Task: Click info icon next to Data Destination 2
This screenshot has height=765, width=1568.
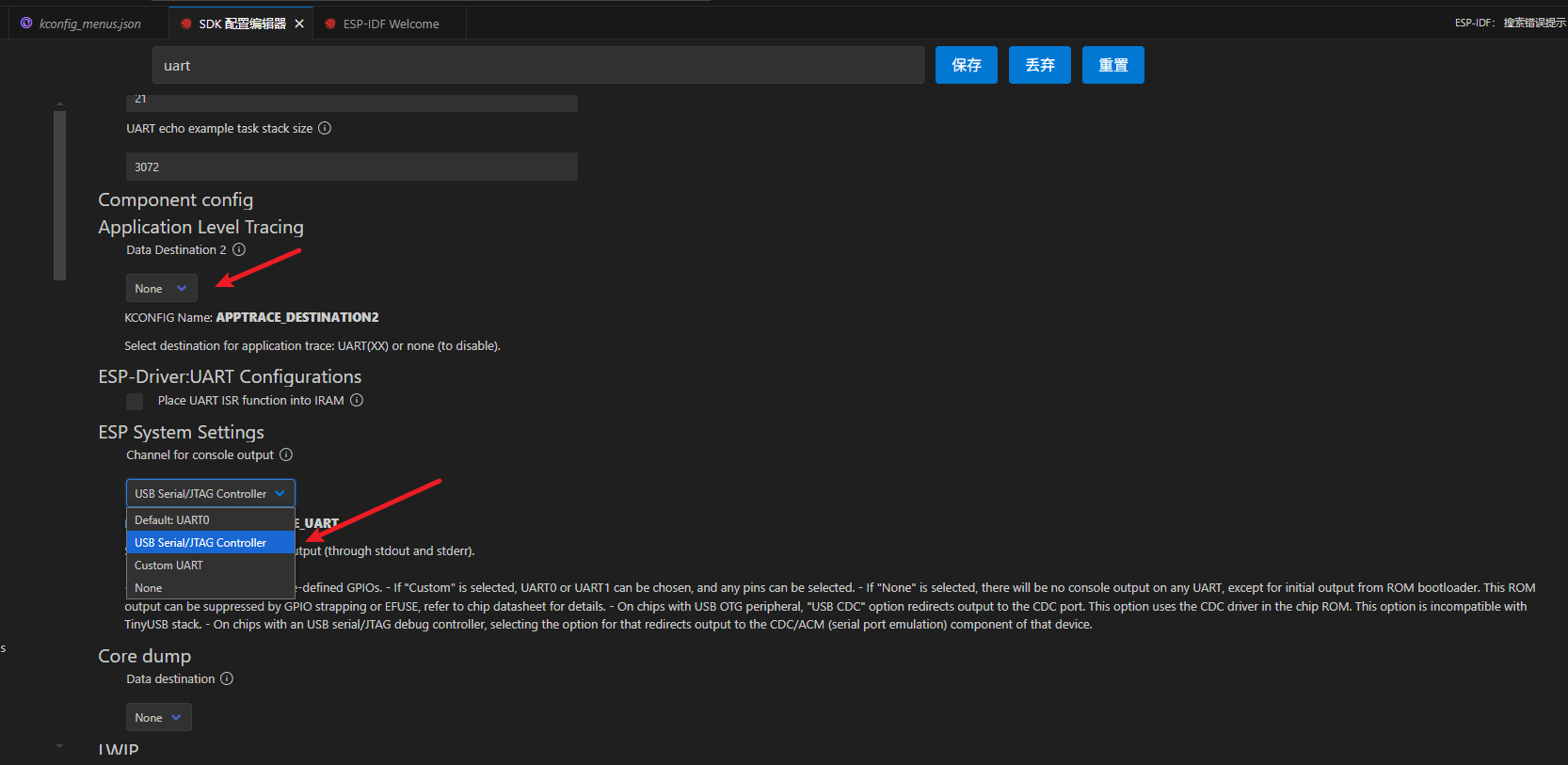Action: [239, 249]
